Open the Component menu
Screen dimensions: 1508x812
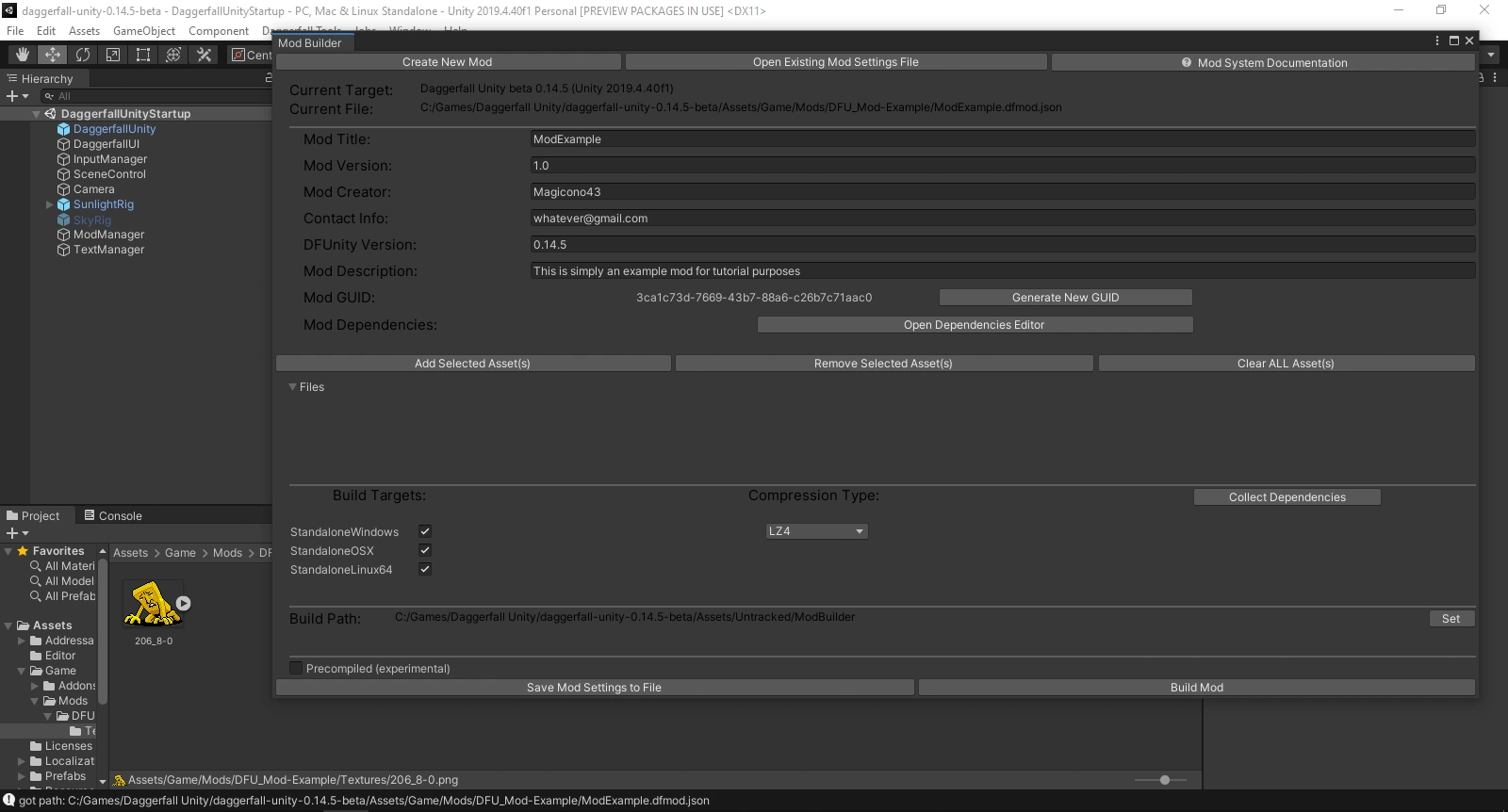[x=219, y=31]
